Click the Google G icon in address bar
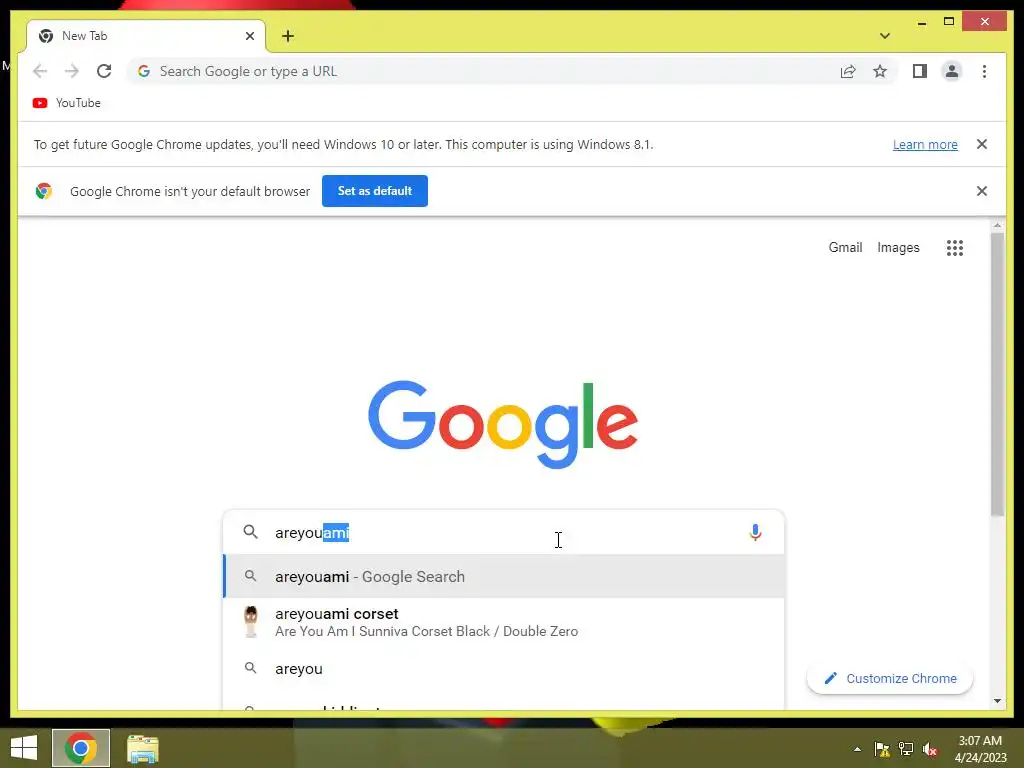The height and width of the screenshot is (768, 1024). [144, 71]
